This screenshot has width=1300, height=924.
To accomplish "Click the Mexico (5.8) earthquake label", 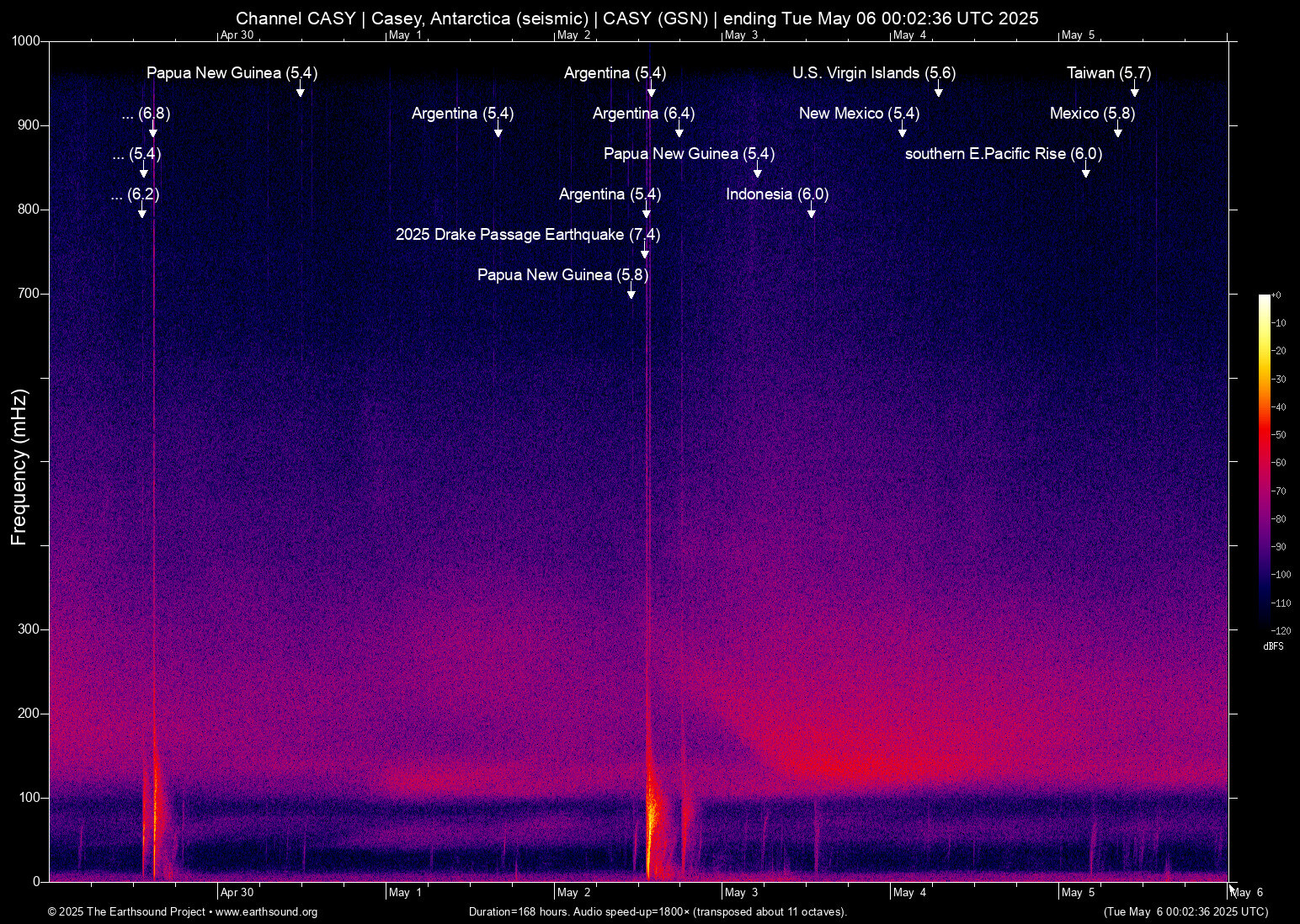I will click(1092, 114).
